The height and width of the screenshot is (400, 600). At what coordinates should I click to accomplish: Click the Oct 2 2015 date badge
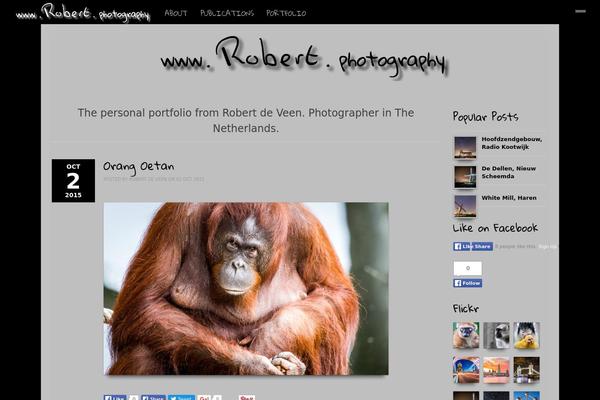[x=73, y=181]
